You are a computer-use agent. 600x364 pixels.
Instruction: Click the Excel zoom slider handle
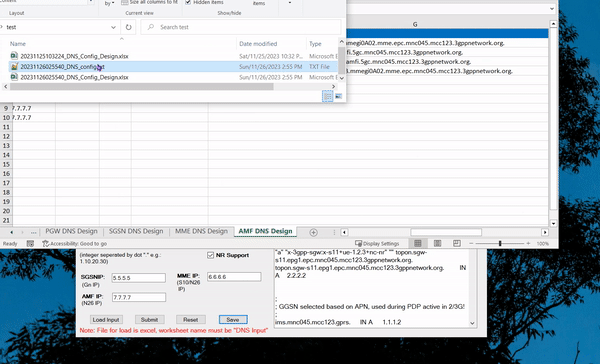[500, 243]
